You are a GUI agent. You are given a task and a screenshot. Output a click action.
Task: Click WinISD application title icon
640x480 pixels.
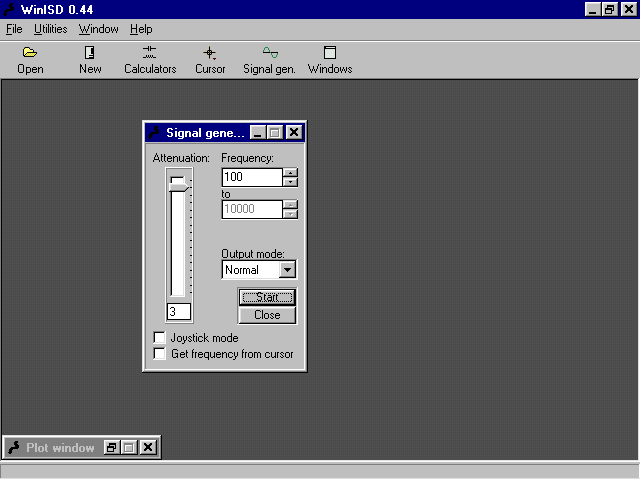(9, 9)
